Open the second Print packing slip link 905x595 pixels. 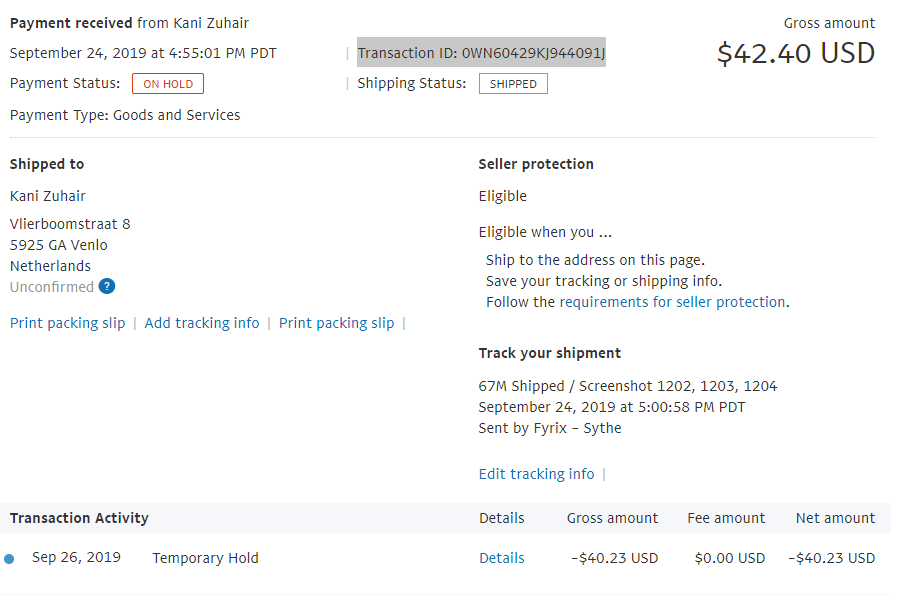336,323
